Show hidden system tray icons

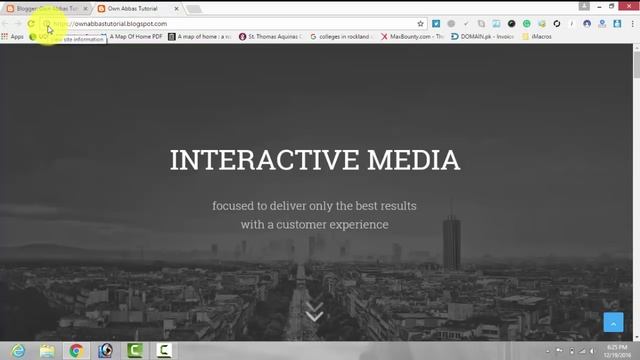tap(548, 351)
